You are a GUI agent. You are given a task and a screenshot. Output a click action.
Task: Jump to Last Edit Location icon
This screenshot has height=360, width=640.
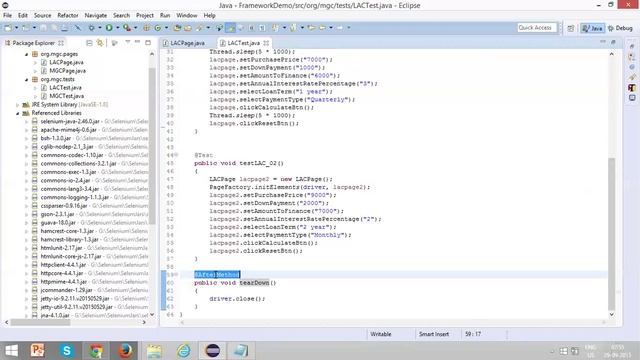pyautogui.click(x=311, y=28)
